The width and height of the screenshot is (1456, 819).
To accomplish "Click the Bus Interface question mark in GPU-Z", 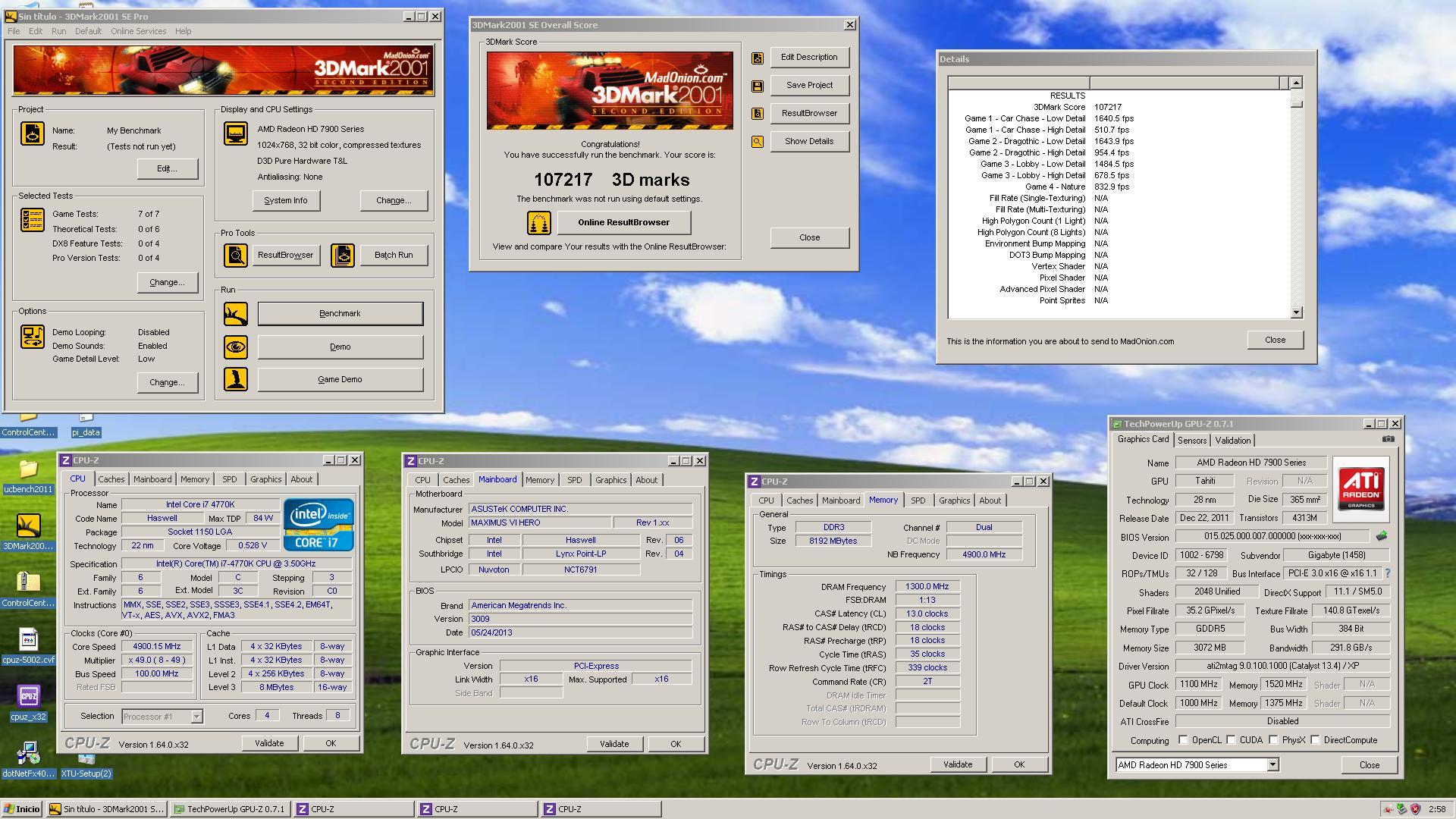I will 1388,573.
